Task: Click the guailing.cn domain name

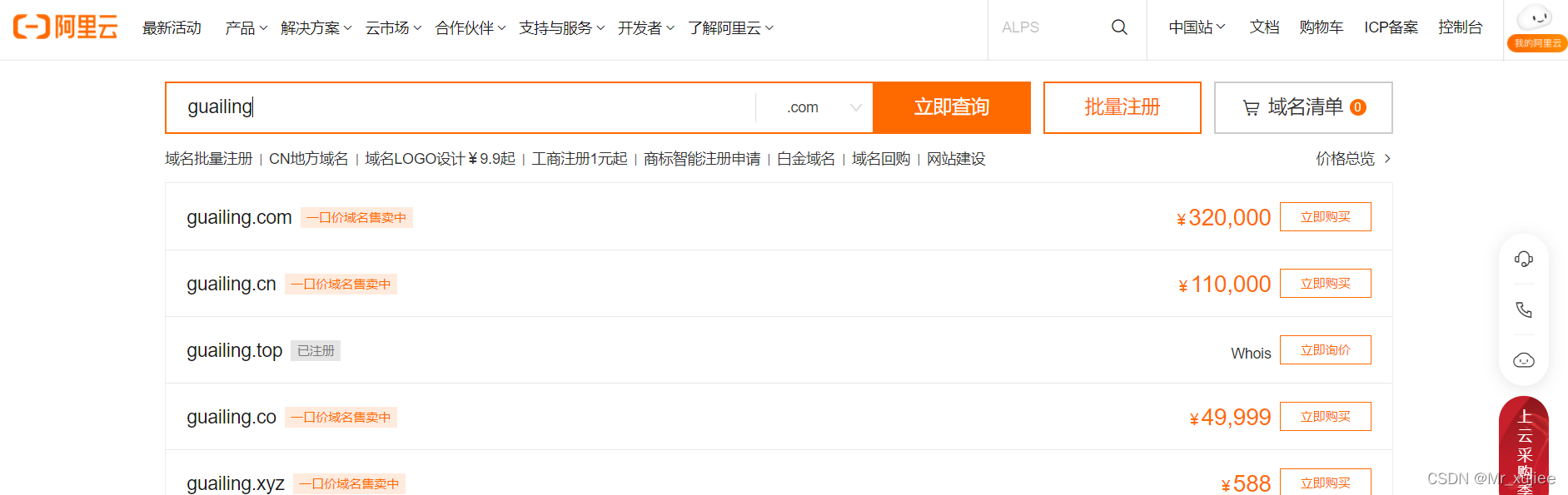Action: (231, 284)
